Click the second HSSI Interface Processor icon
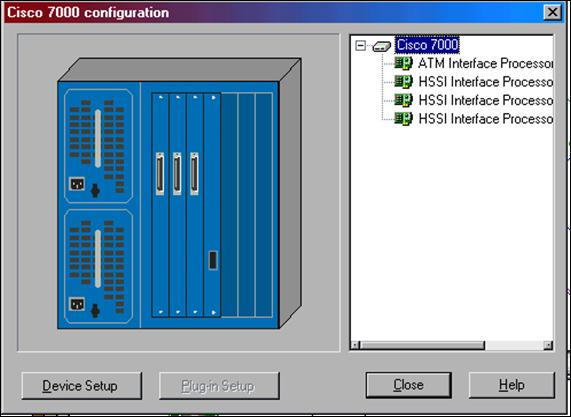The width and height of the screenshot is (571, 417). [x=403, y=100]
